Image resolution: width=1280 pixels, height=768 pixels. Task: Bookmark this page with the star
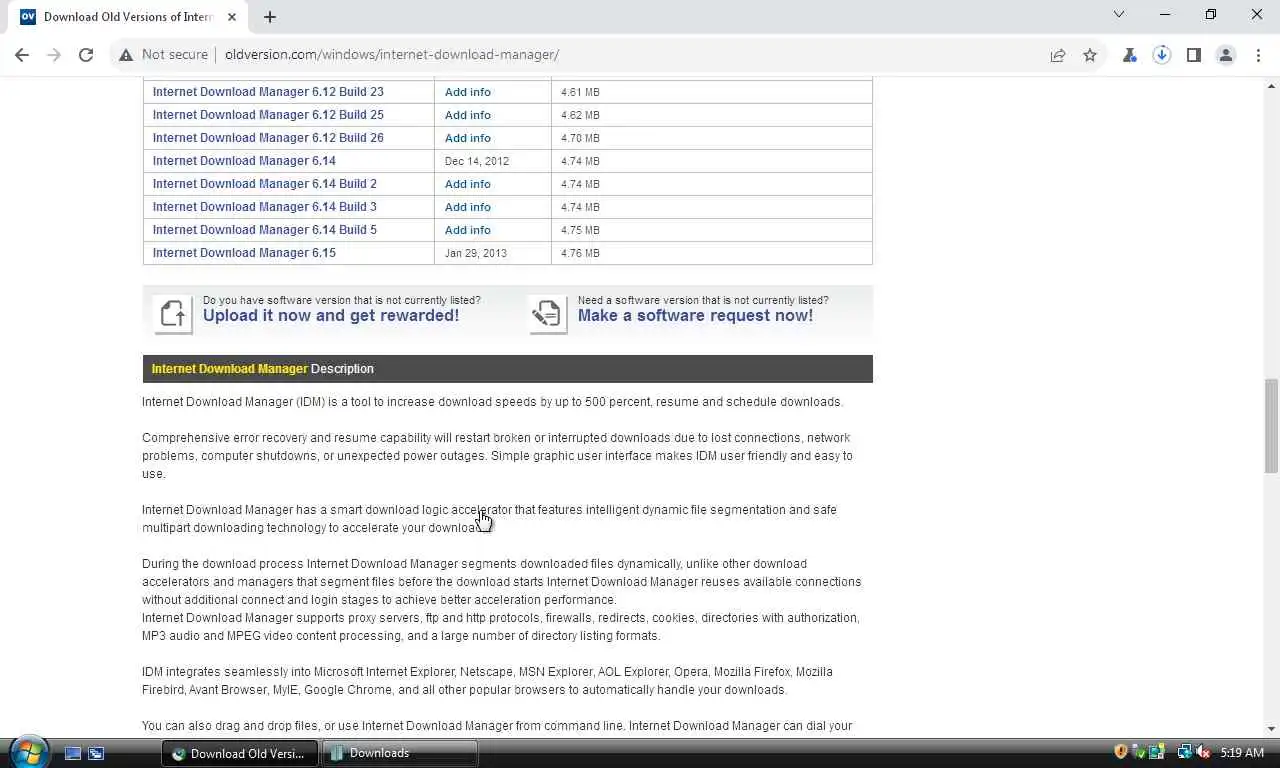click(x=1090, y=55)
